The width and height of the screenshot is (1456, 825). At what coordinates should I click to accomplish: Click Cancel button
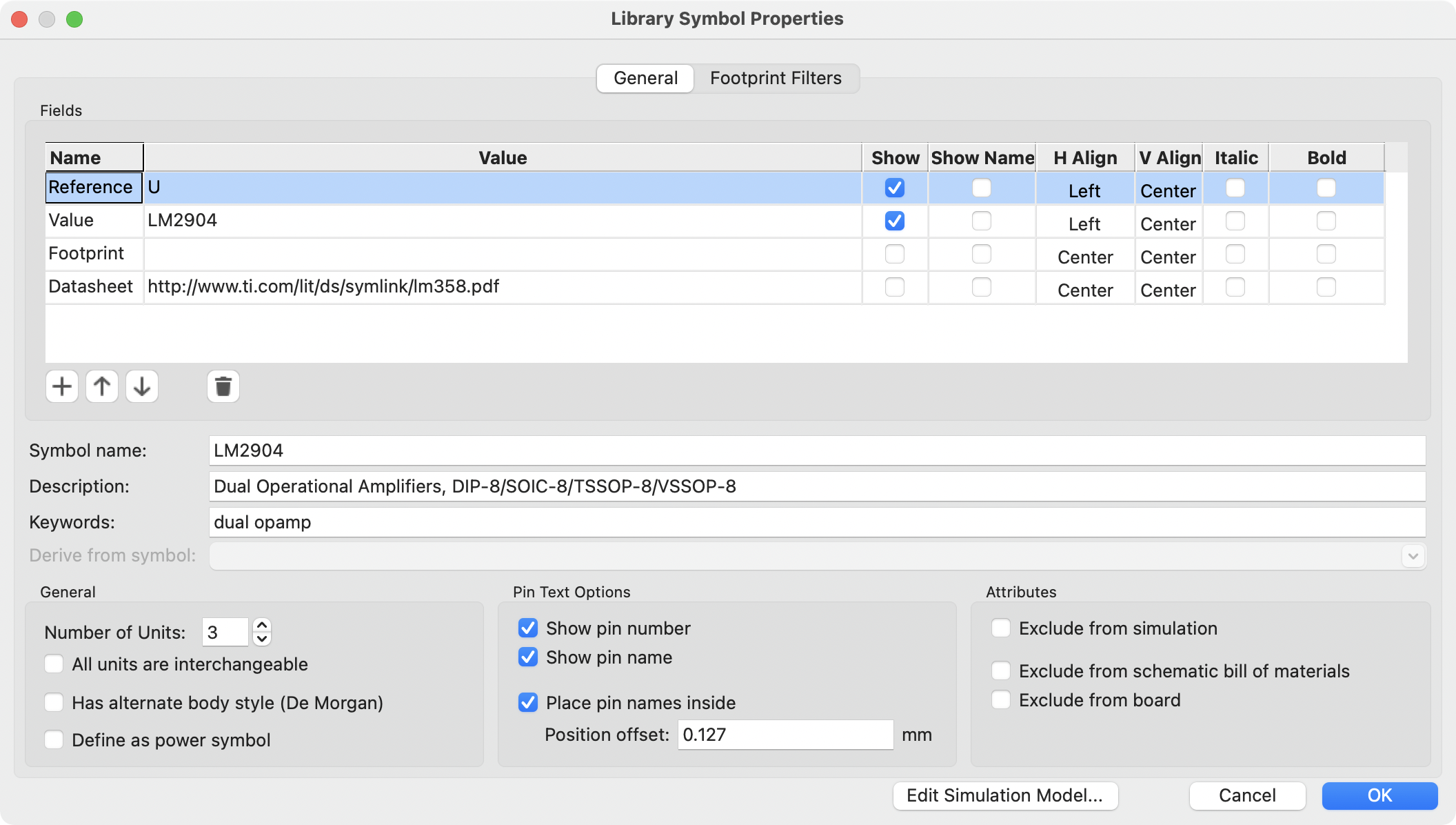(x=1247, y=795)
